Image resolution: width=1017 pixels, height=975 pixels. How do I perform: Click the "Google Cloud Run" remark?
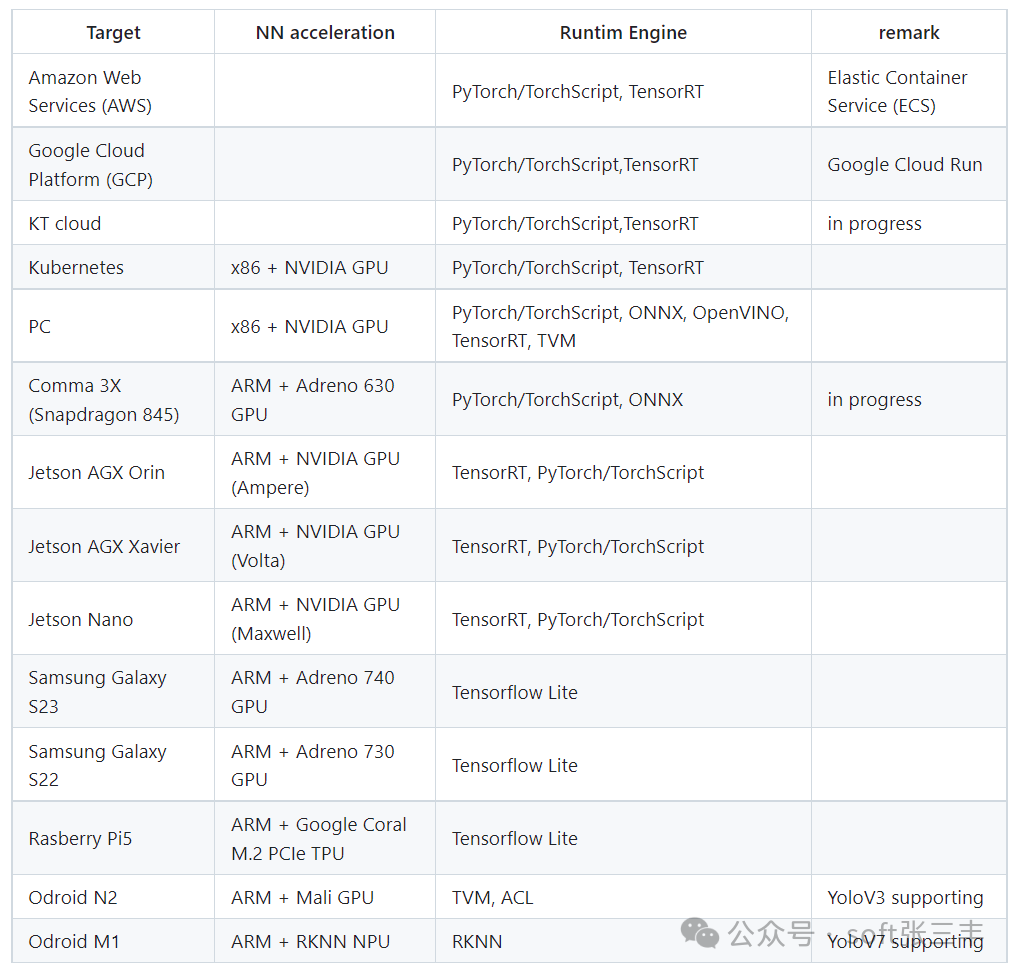click(x=909, y=164)
